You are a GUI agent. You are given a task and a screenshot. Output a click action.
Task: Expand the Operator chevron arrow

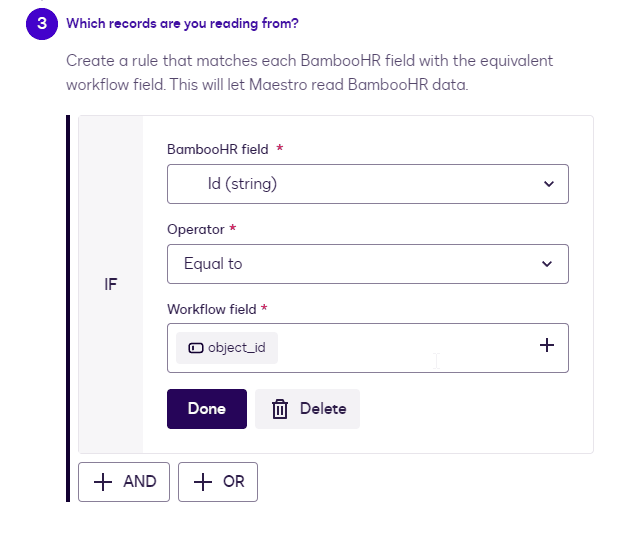tap(547, 264)
